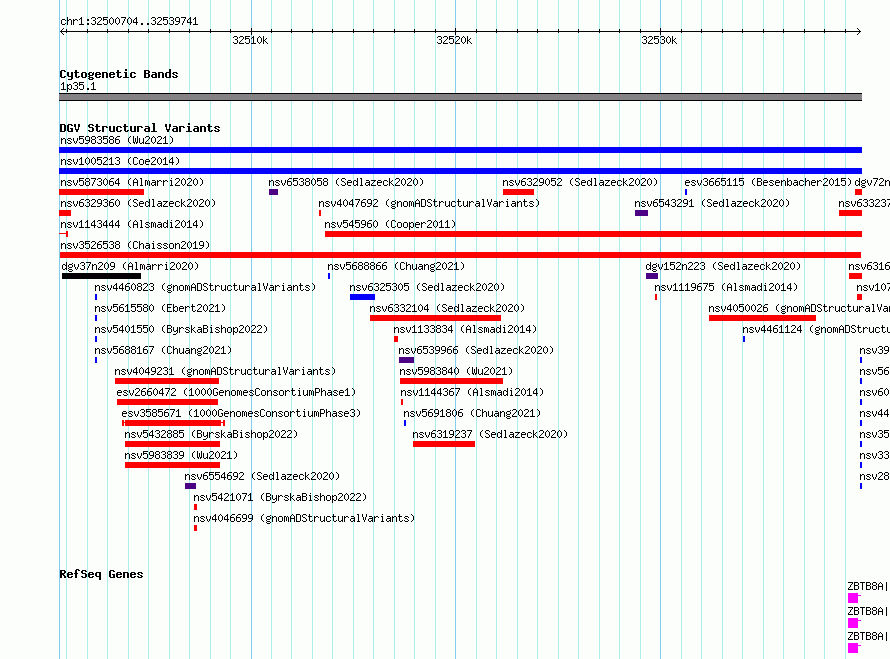
Task: Click the blue nsv6325305 variant bar
Action: click(363, 297)
